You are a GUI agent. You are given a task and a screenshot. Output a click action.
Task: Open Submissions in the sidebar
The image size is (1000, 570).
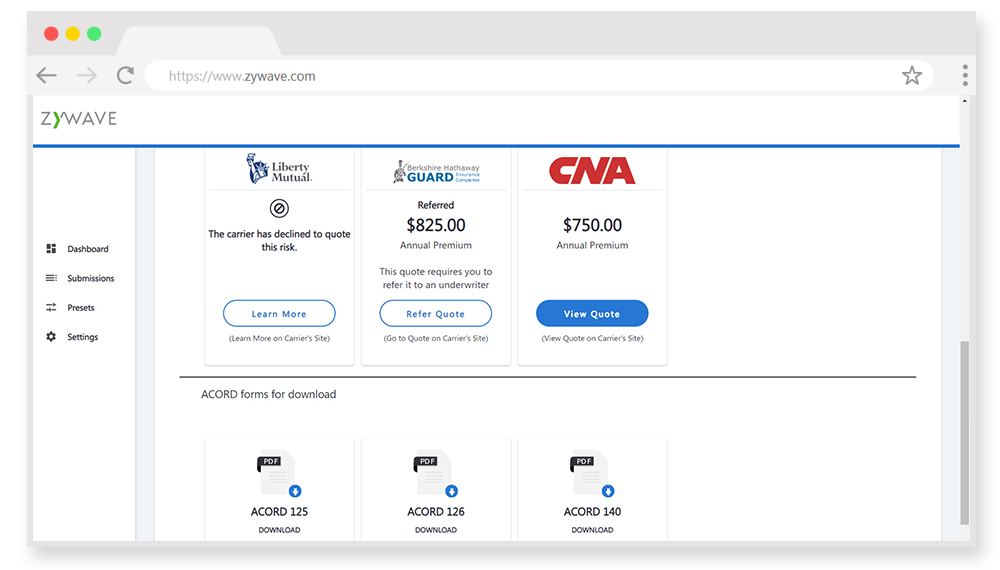pyautogui.click(x=91, y=278)
